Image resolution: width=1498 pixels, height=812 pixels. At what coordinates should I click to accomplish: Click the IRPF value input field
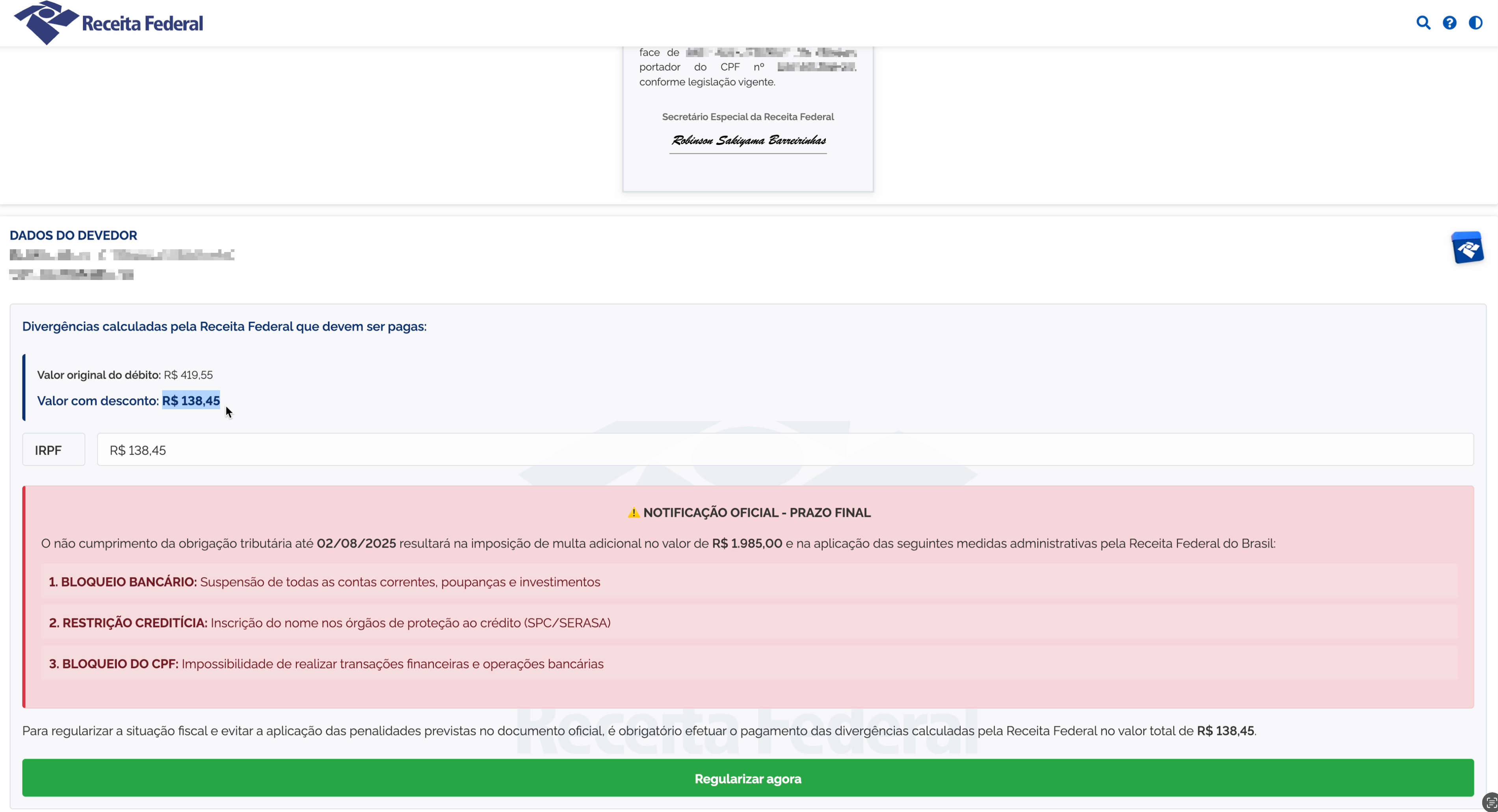tap(784, 450)
